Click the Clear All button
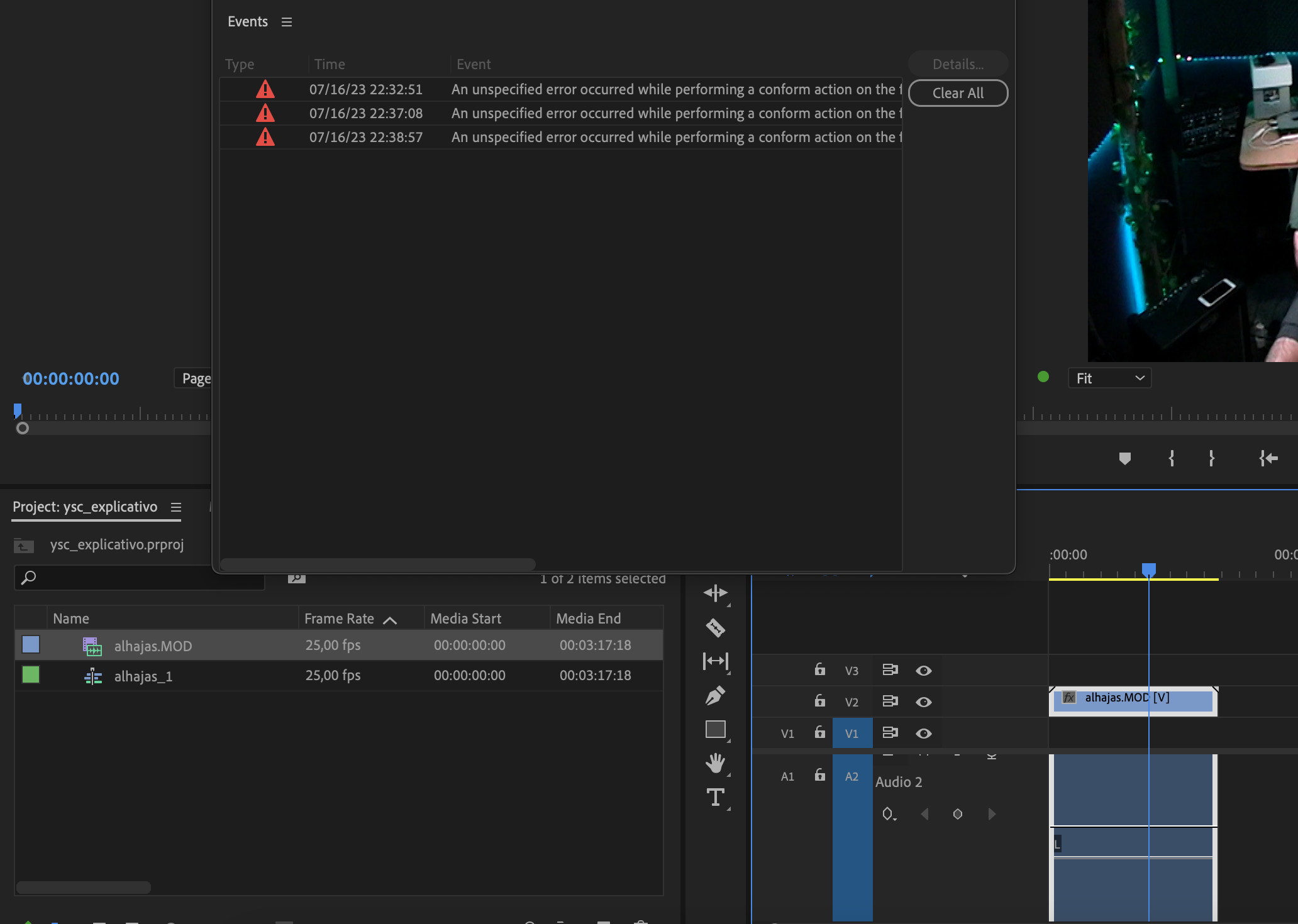The width and height of the screenshot is (1298, 924). (x=957, y=92)
